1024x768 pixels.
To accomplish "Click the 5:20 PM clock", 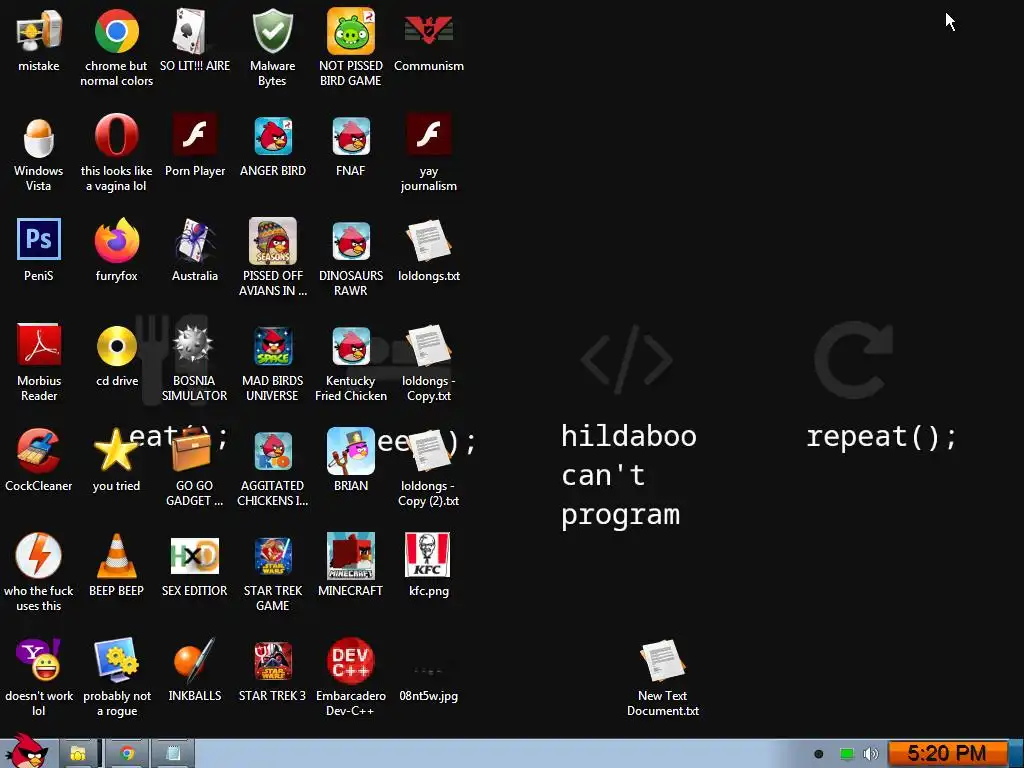I will point(947,754).
